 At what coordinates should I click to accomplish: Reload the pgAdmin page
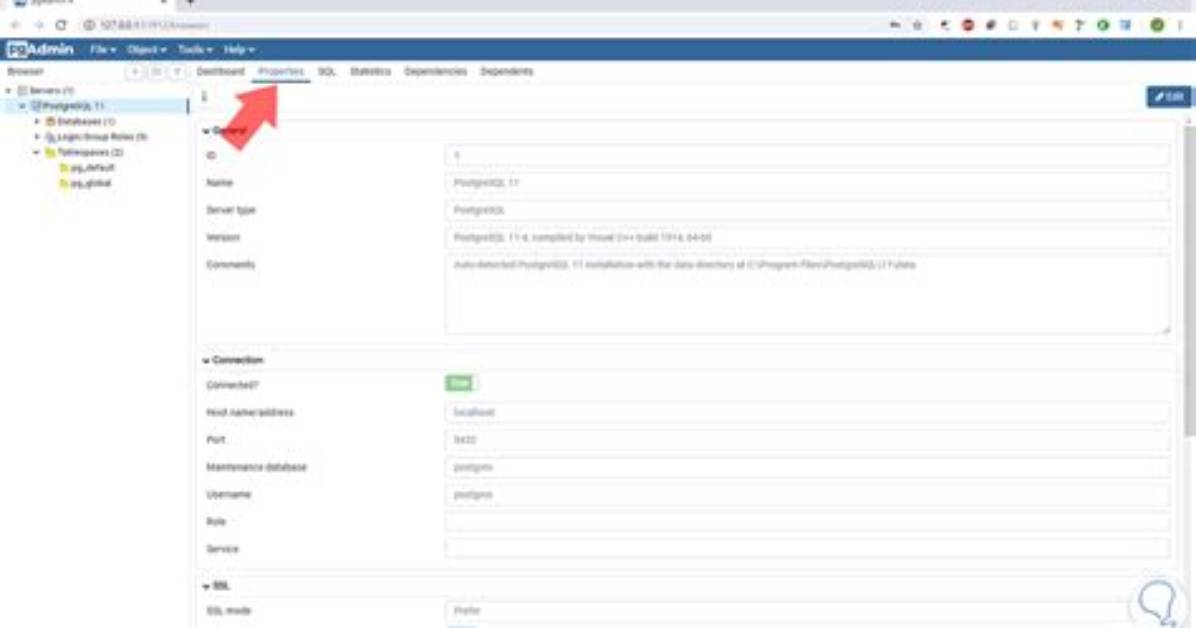[62, 25]
